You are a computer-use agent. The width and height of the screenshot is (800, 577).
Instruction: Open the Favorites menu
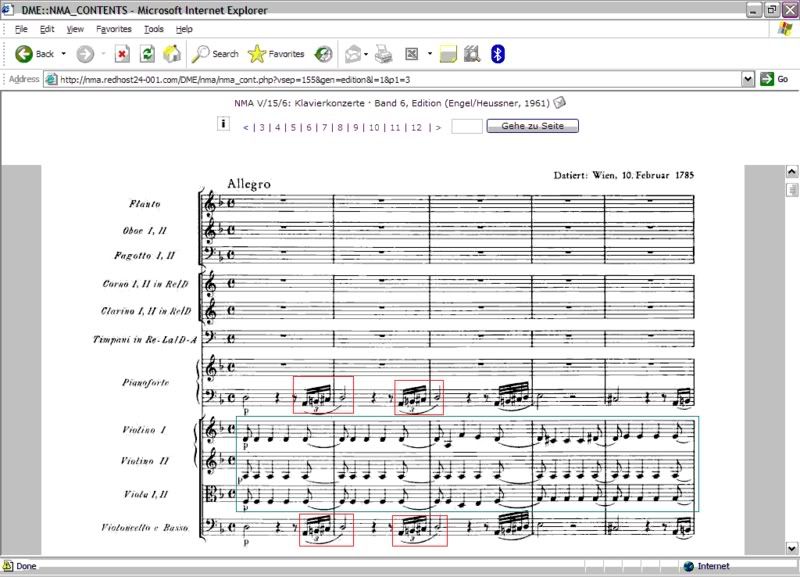(x=114, y=29)
